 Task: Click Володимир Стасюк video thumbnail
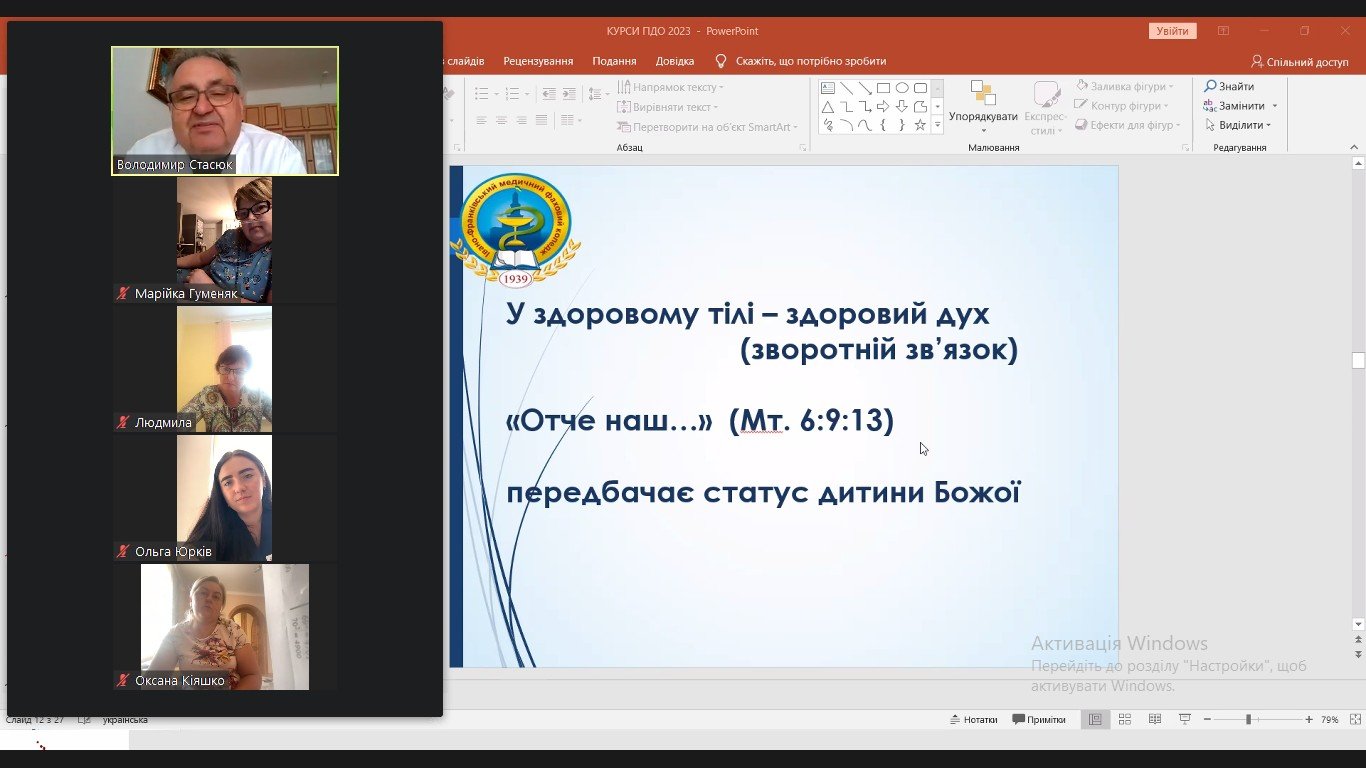pyautogui.click(x=225, y=110)
